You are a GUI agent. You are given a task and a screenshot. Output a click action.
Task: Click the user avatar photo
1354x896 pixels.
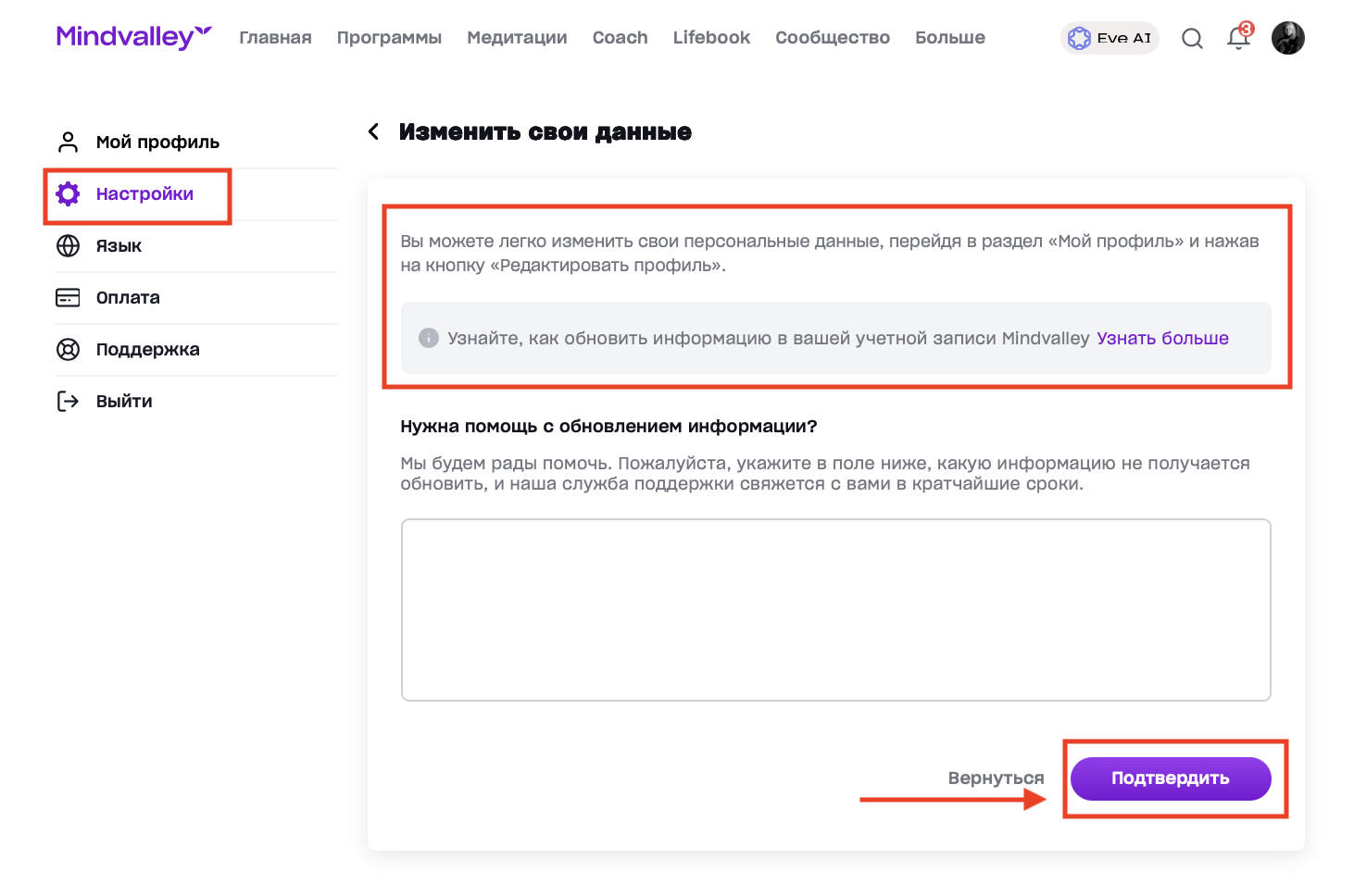[1287, 38]
